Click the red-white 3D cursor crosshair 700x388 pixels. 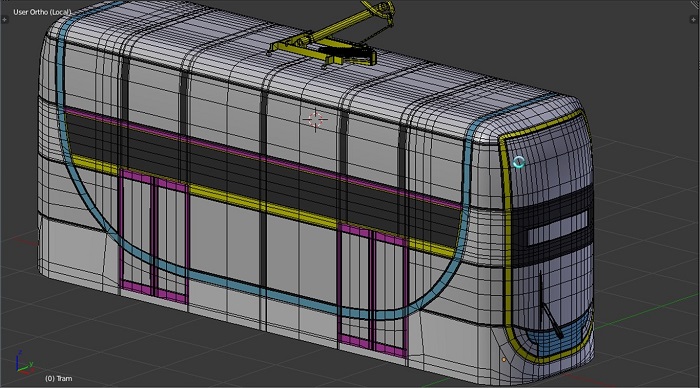pyautogui.click(x=315, y=120)
